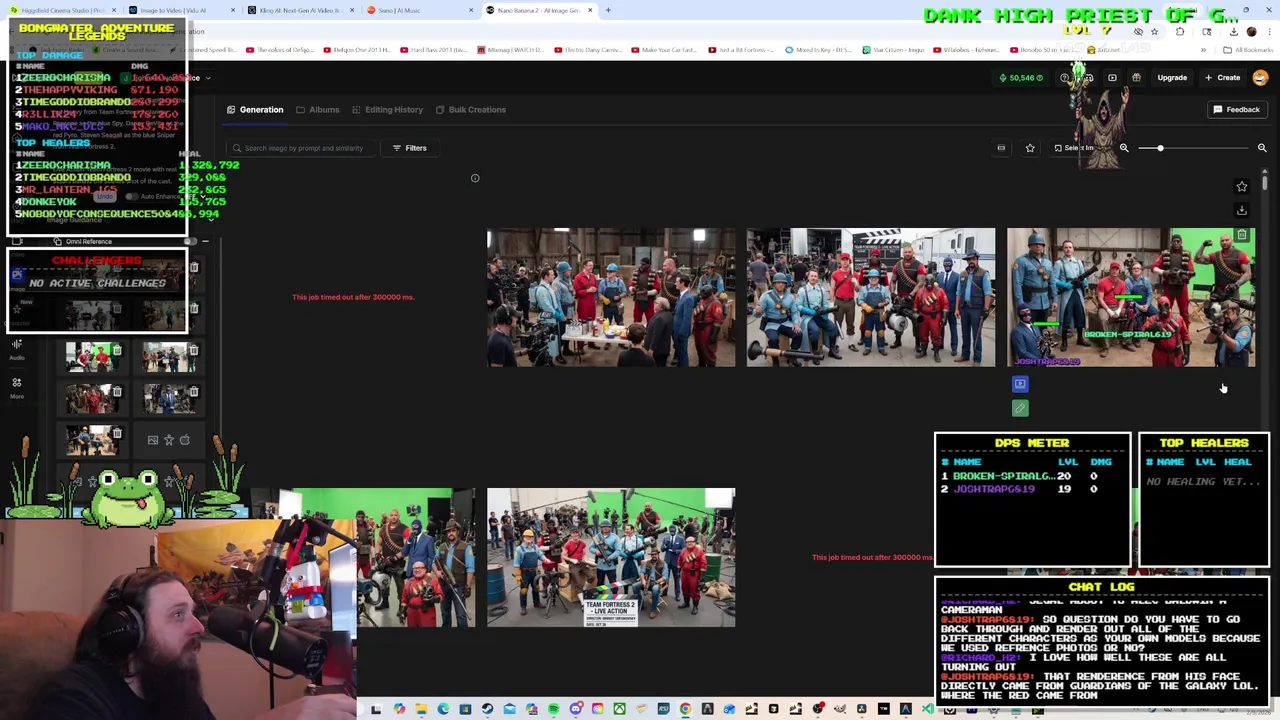Open the Editing History tab
1280x720 pixels.
(387, 110)
